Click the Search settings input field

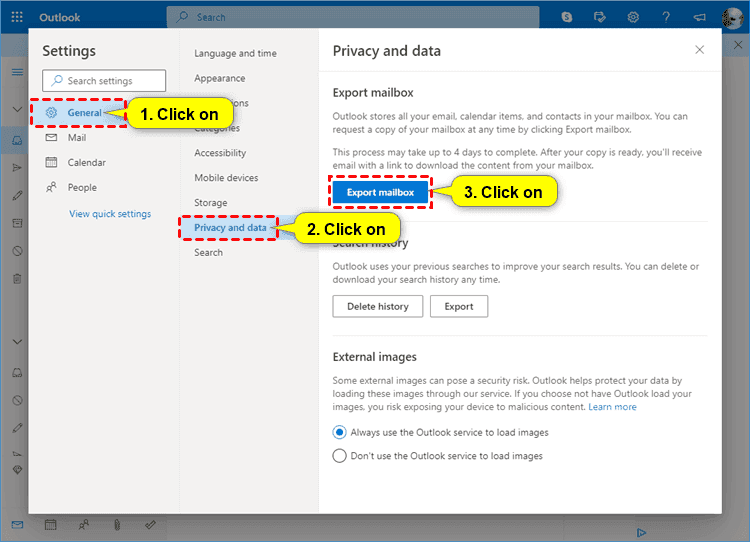[x=103, y=81]
